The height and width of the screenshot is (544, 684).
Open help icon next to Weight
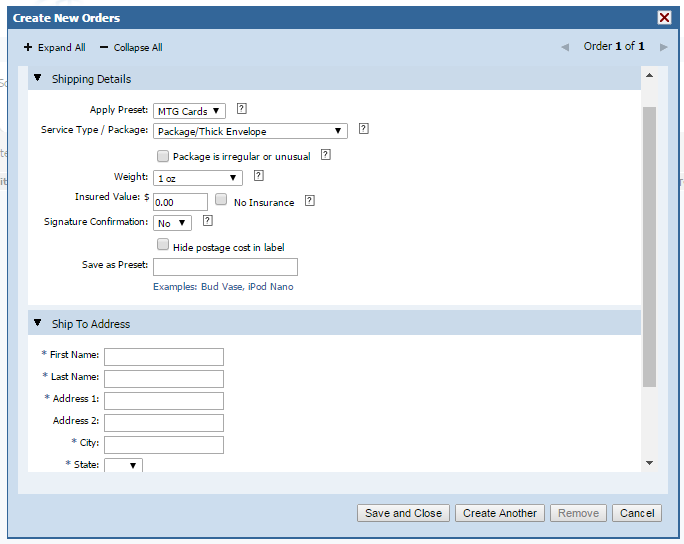click(x=259, y=176)
